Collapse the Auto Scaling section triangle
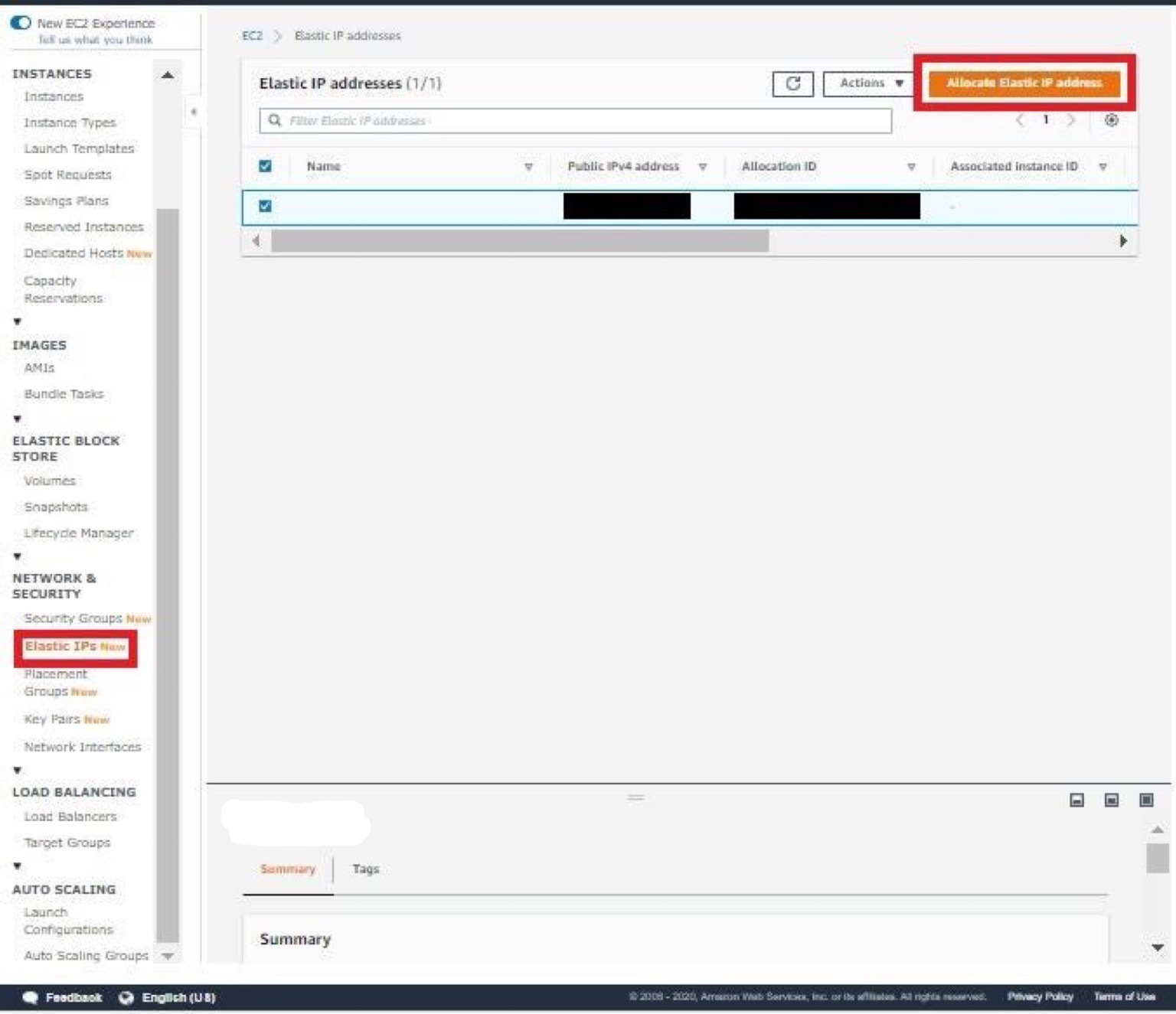The image size is (1176, 1014). (x=18, y=866)
